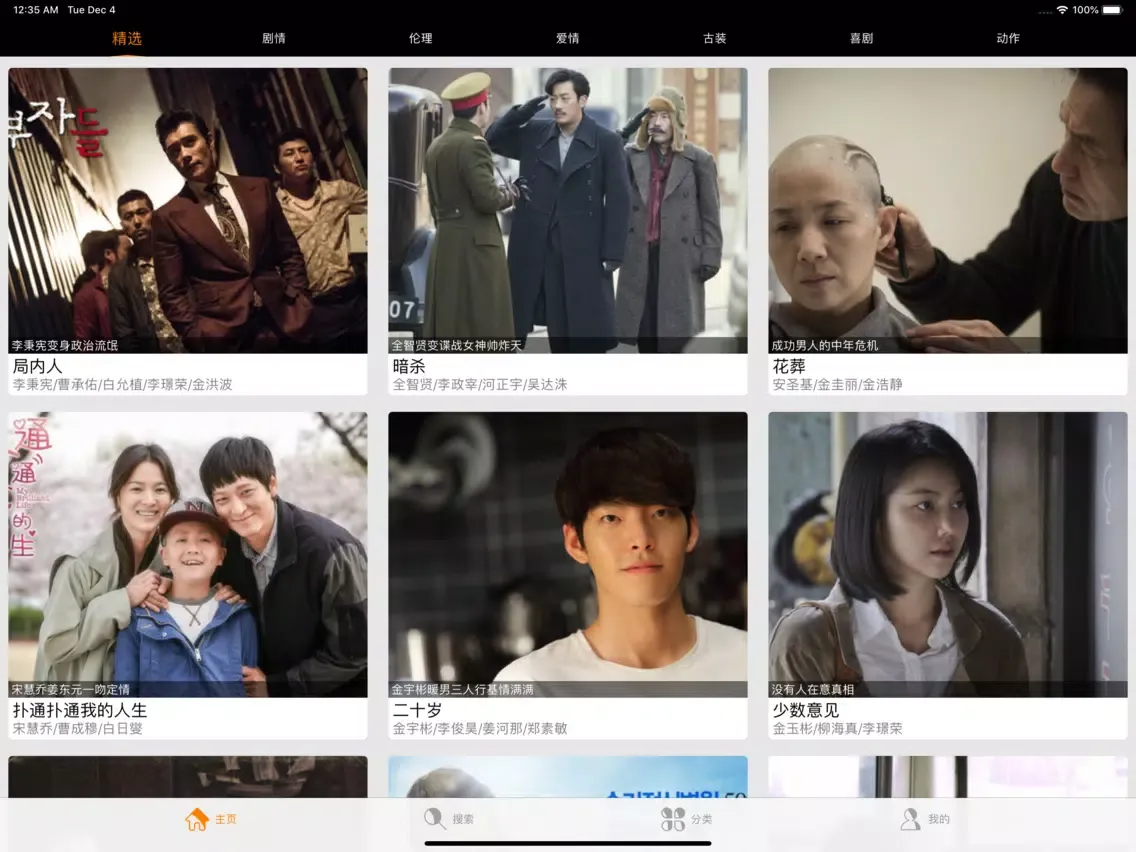Tap cast line 宋慧乔/曹成穆/白日燮

point(78,729)
